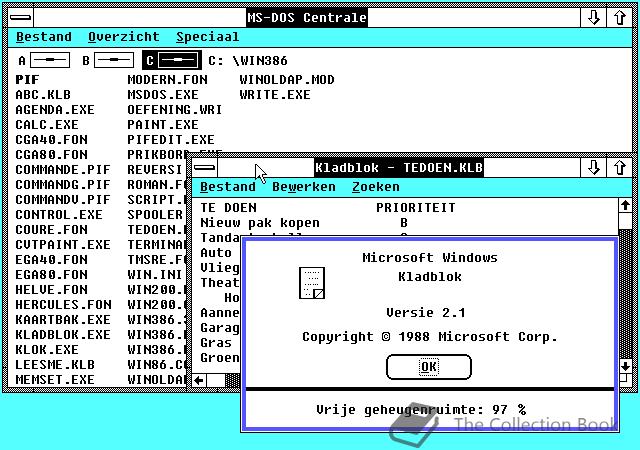Select KAARTBAK.EXE file
The height and width of the screenshot is (450, 640).
pyautogui.click(x=63, y=320)
